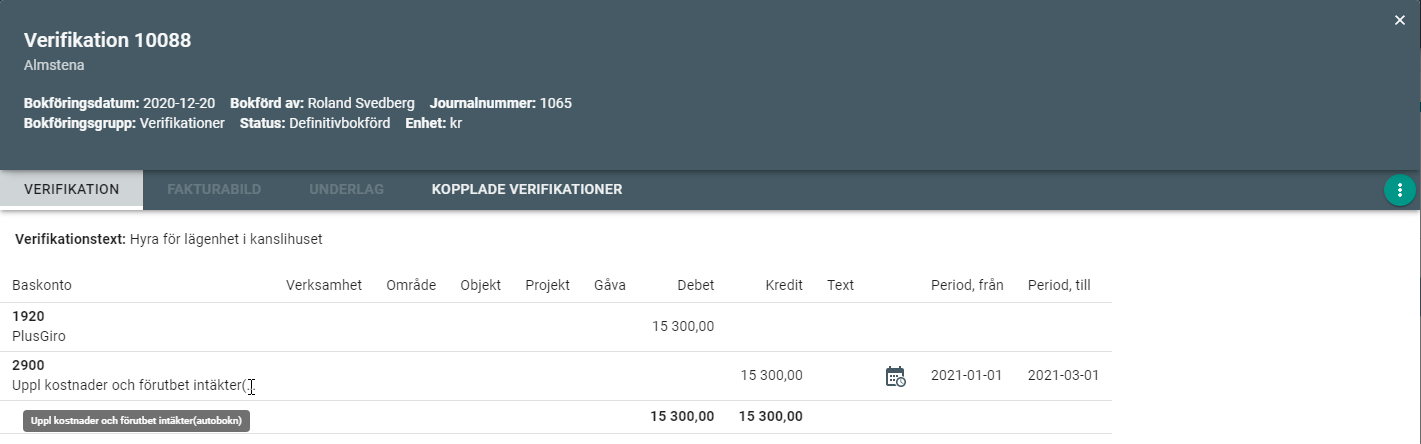The width and height of the screenshot is (1421, 444).
Task: Click the Period, från column header
Action: tap(967, 285)
